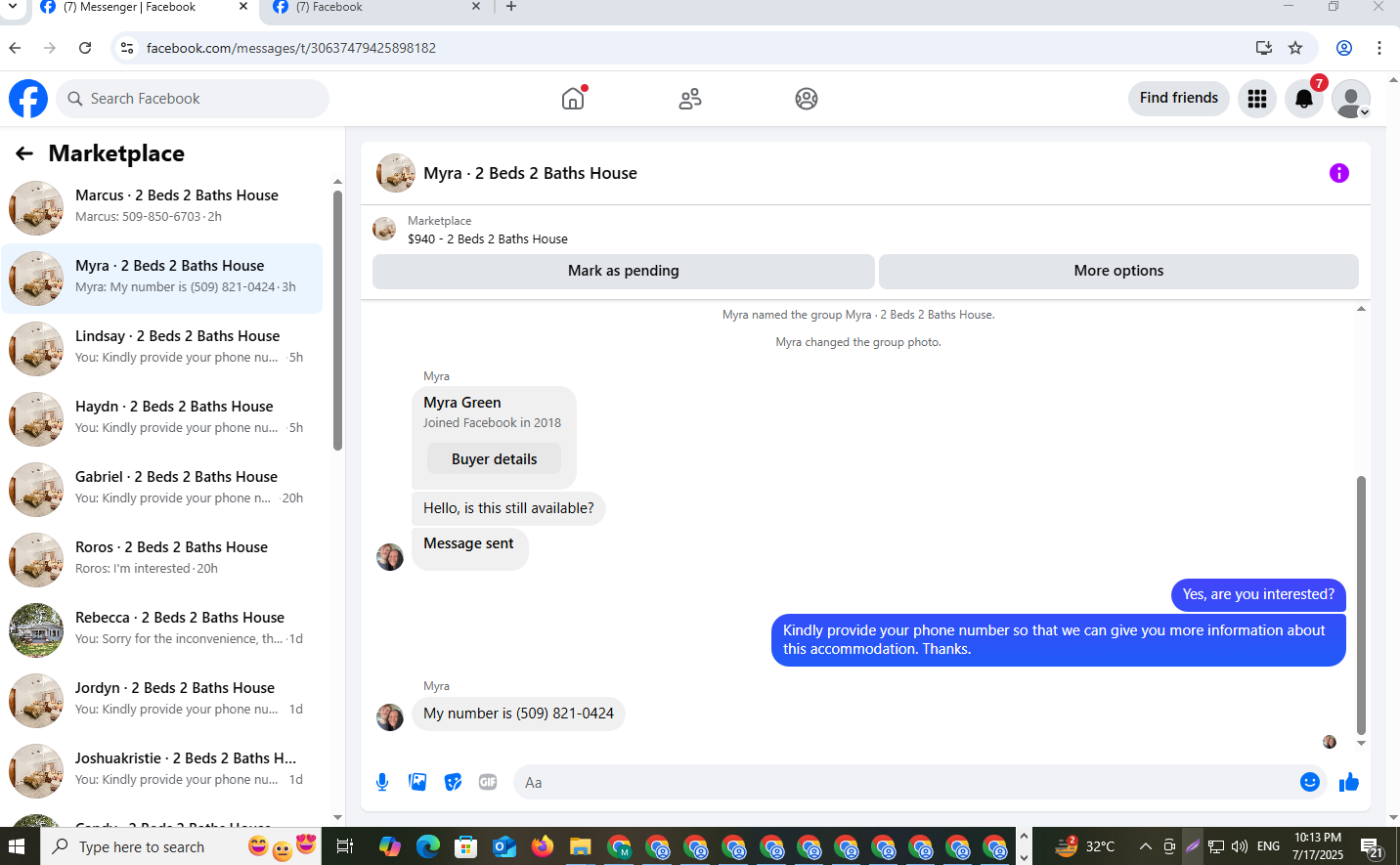Image resolution: width=1400 pixels, height=865 pixels.
Task: Open the Chrome three-dot menu
Action: point(1379,48)
